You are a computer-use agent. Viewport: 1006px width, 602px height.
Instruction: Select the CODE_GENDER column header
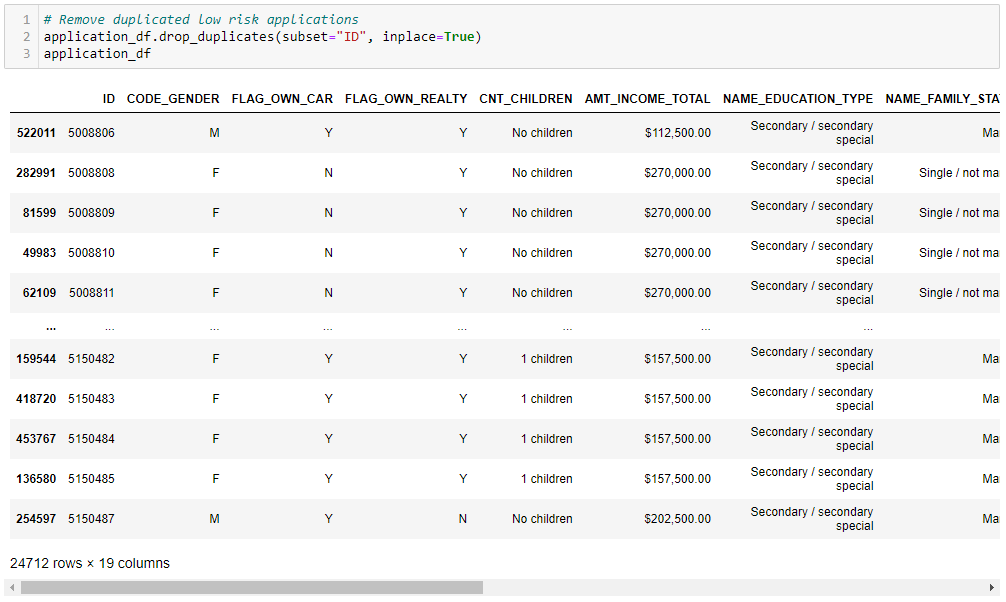(173, 98)
